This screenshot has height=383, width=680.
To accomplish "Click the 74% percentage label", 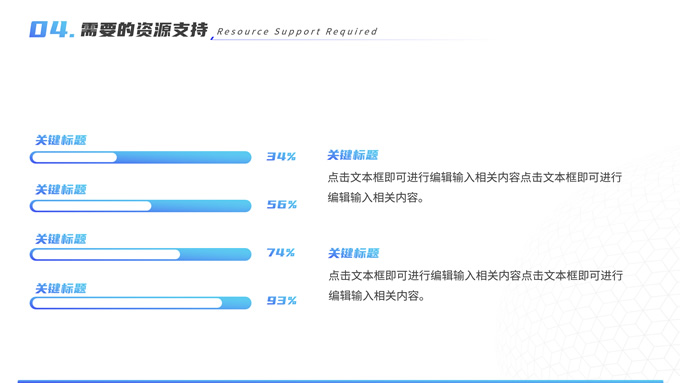I will click(x=281, y=252).
